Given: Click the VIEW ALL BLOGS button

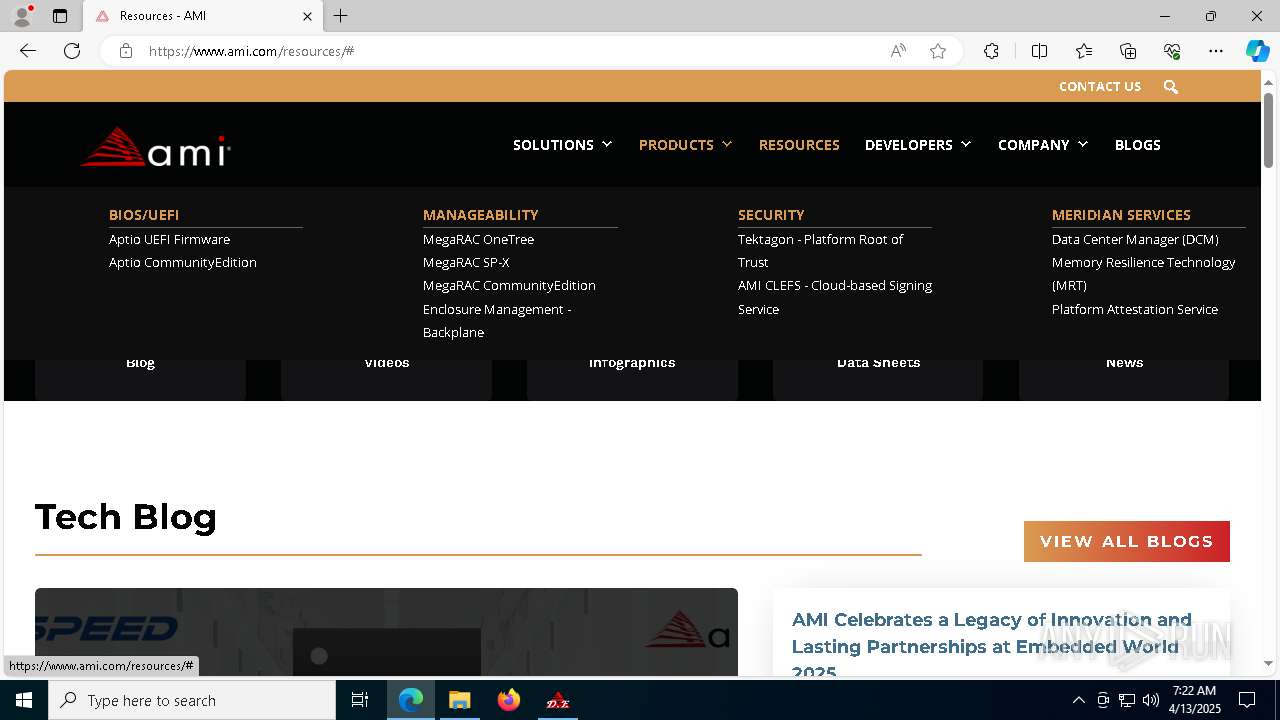Looking at the screenshot, I should click(x=1127, y=541).
